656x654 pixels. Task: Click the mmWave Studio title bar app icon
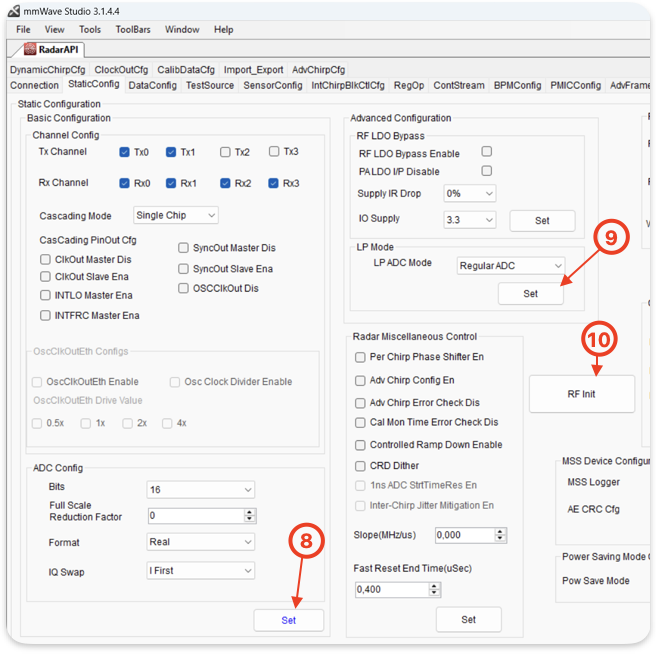click(x=14, y=11)
